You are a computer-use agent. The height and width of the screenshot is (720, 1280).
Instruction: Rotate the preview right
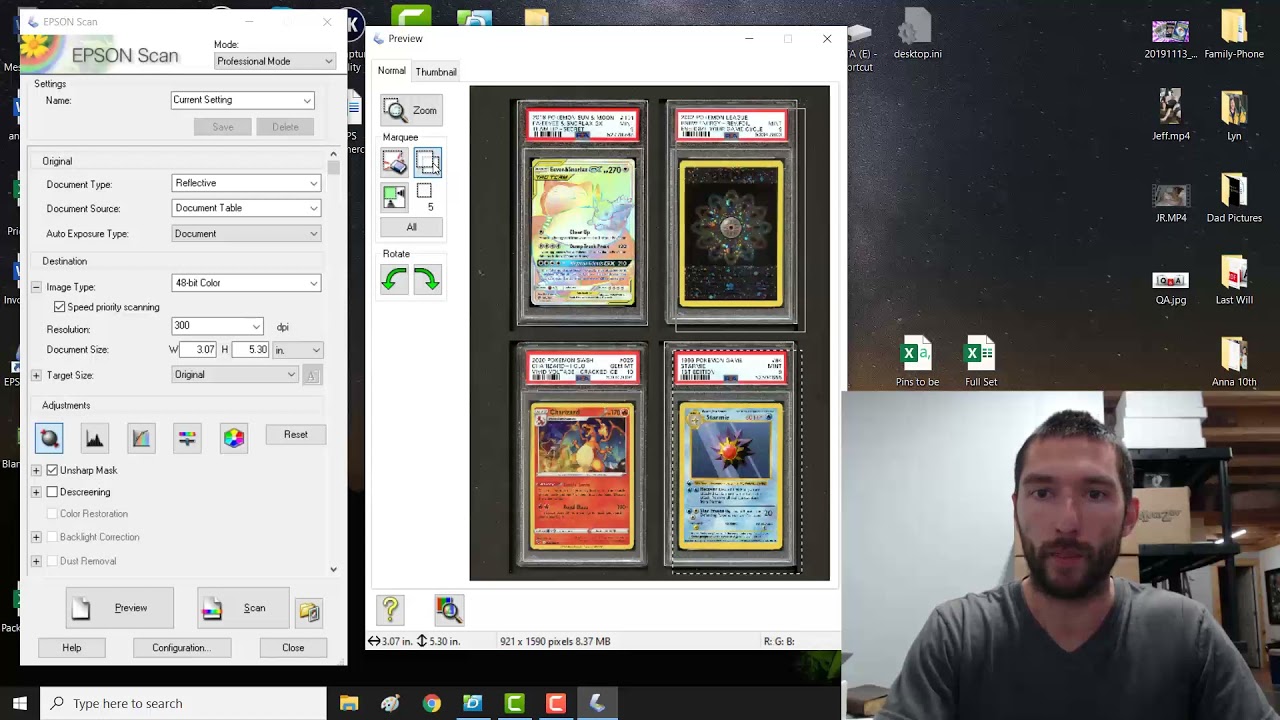pyautogui.click(x=427, y=280)
